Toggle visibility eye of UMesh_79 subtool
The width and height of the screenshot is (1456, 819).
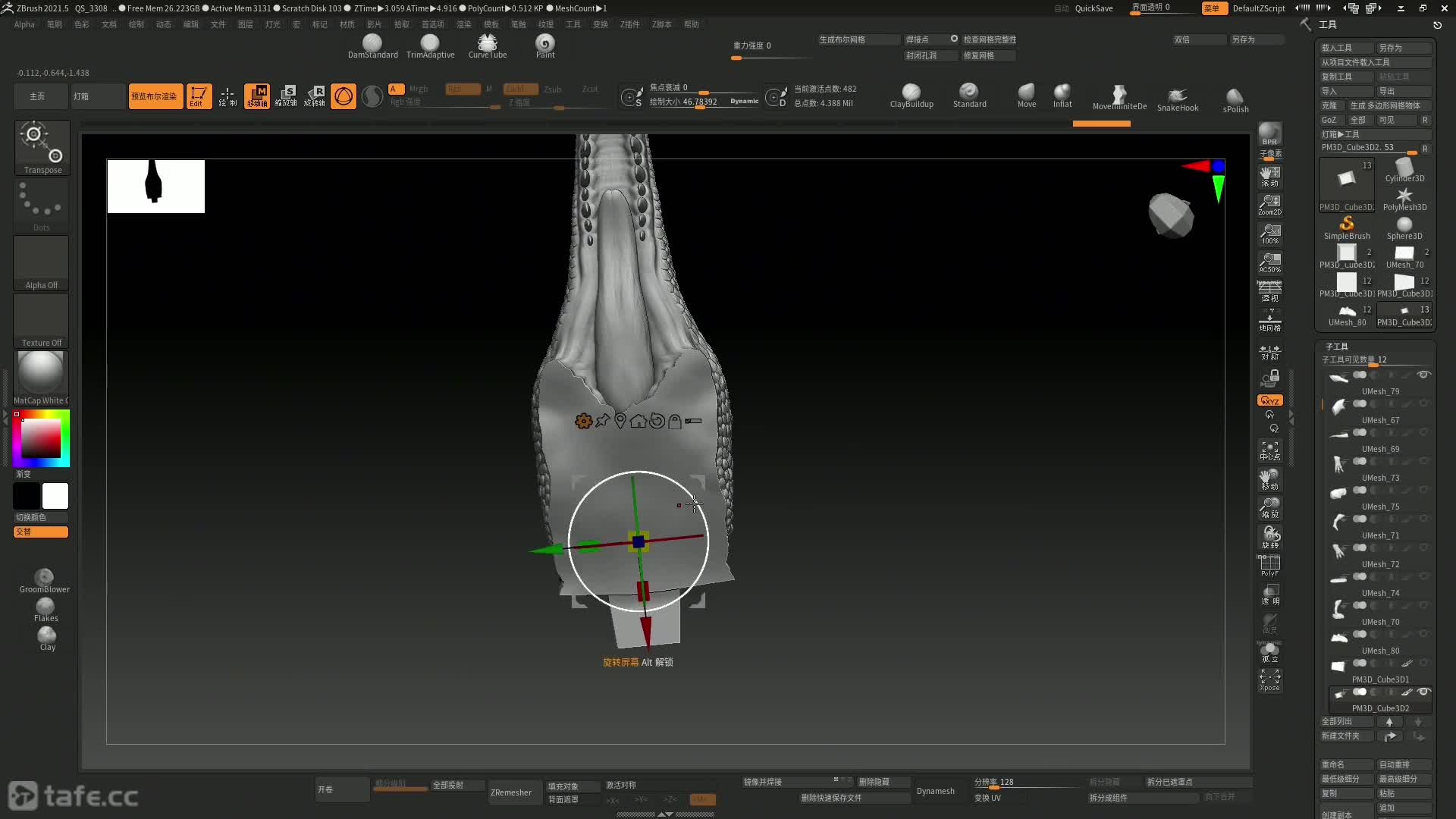point(1423,375)
